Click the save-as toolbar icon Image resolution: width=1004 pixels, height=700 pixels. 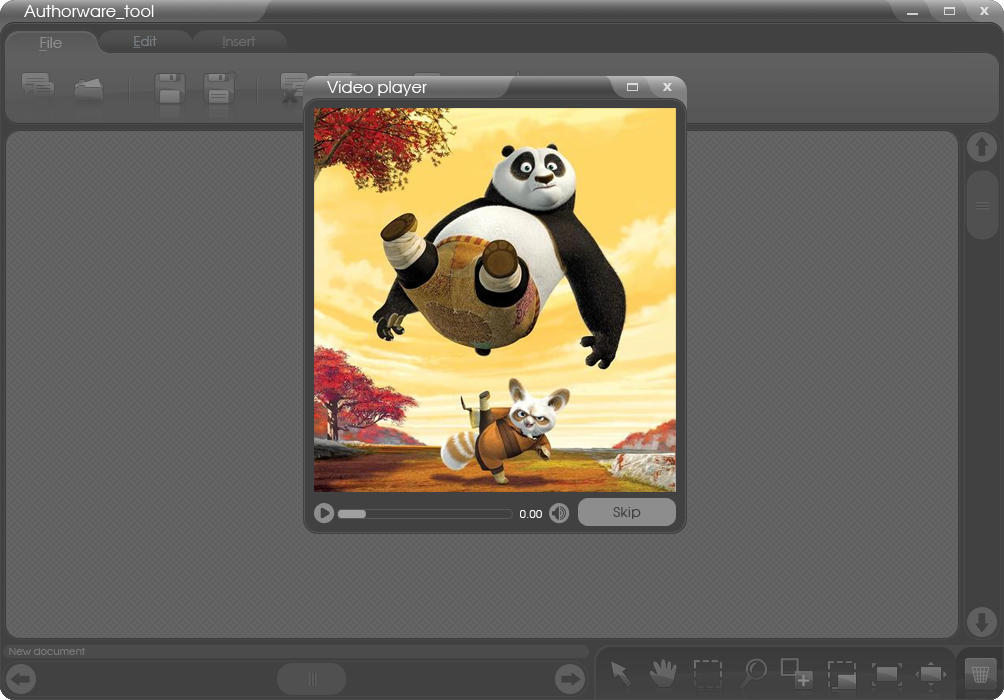[x=218, y=88]
